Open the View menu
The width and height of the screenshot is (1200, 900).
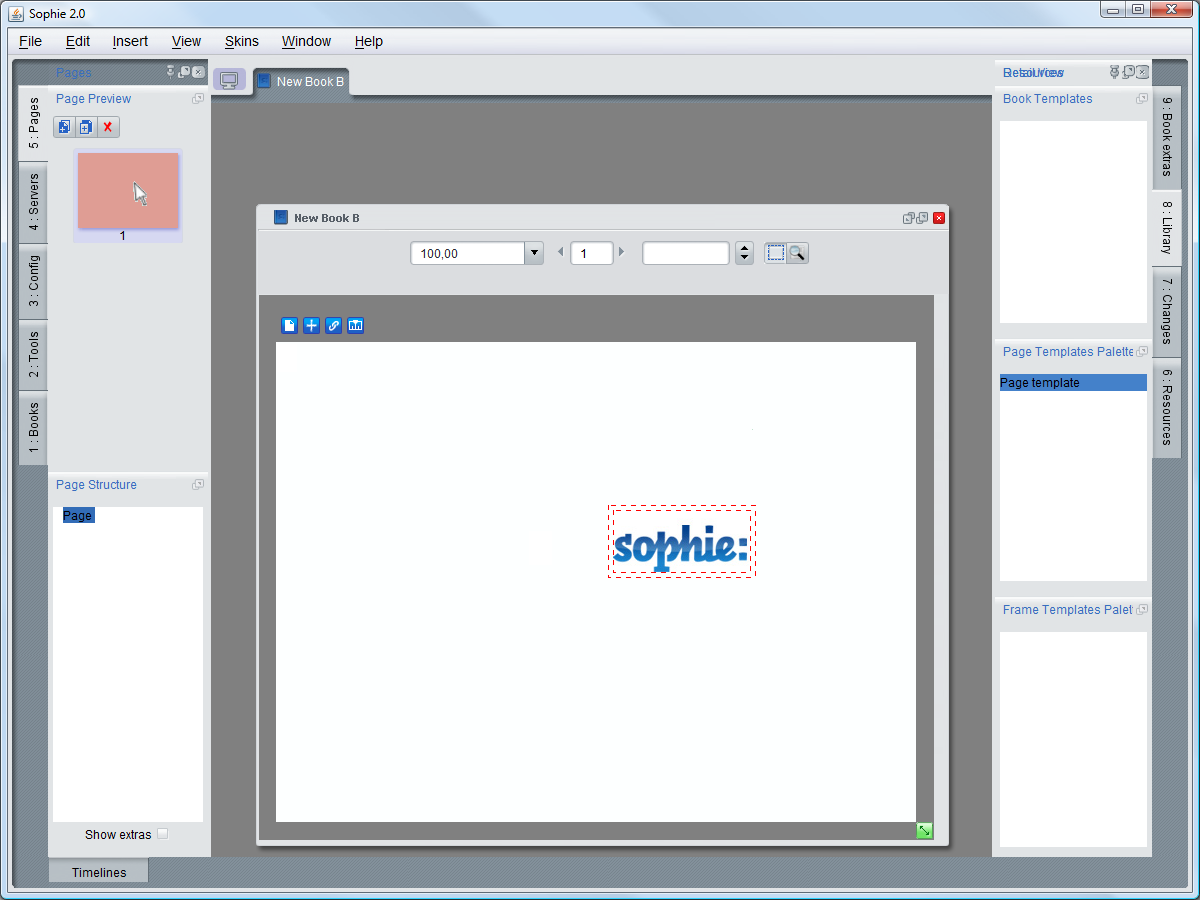[x=187, y=41]
